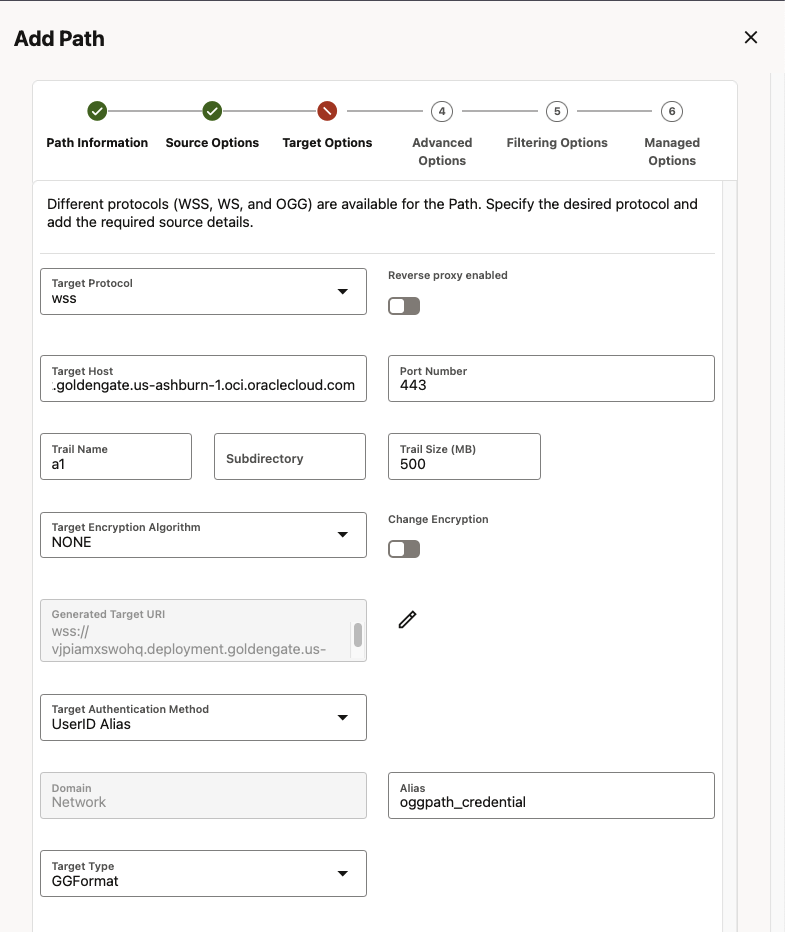Enable the Reverse proxy toggle

[404, 306]
